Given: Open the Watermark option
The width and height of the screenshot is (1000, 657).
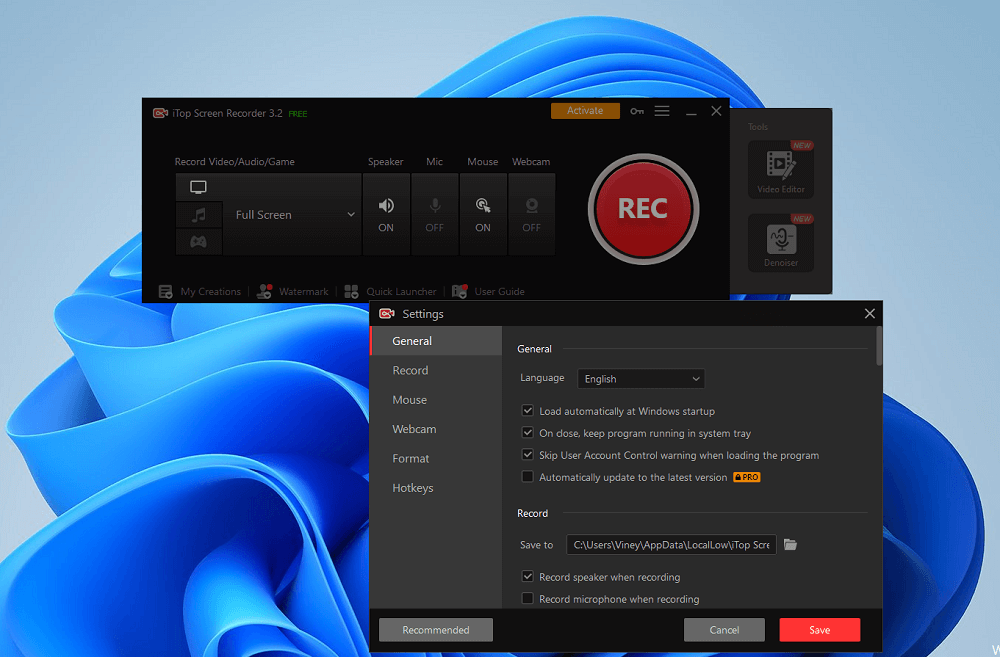Looking at the screenshot, I should tap(292, 292).
